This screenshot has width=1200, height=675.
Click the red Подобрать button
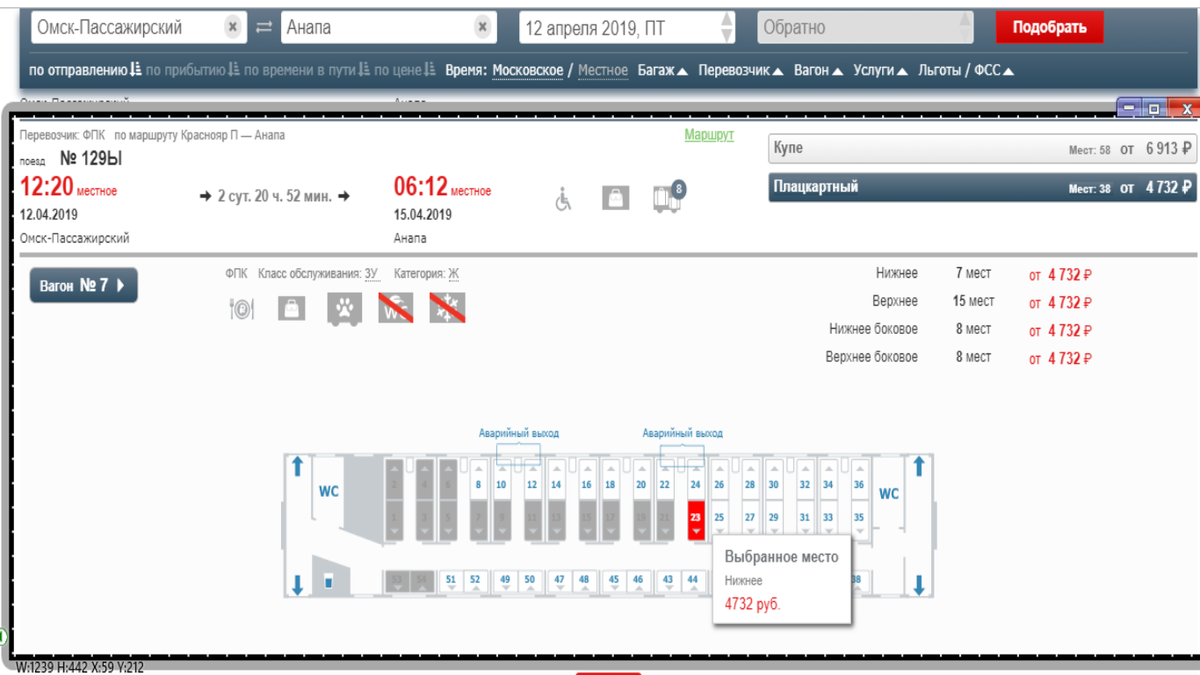(1049, 27)
